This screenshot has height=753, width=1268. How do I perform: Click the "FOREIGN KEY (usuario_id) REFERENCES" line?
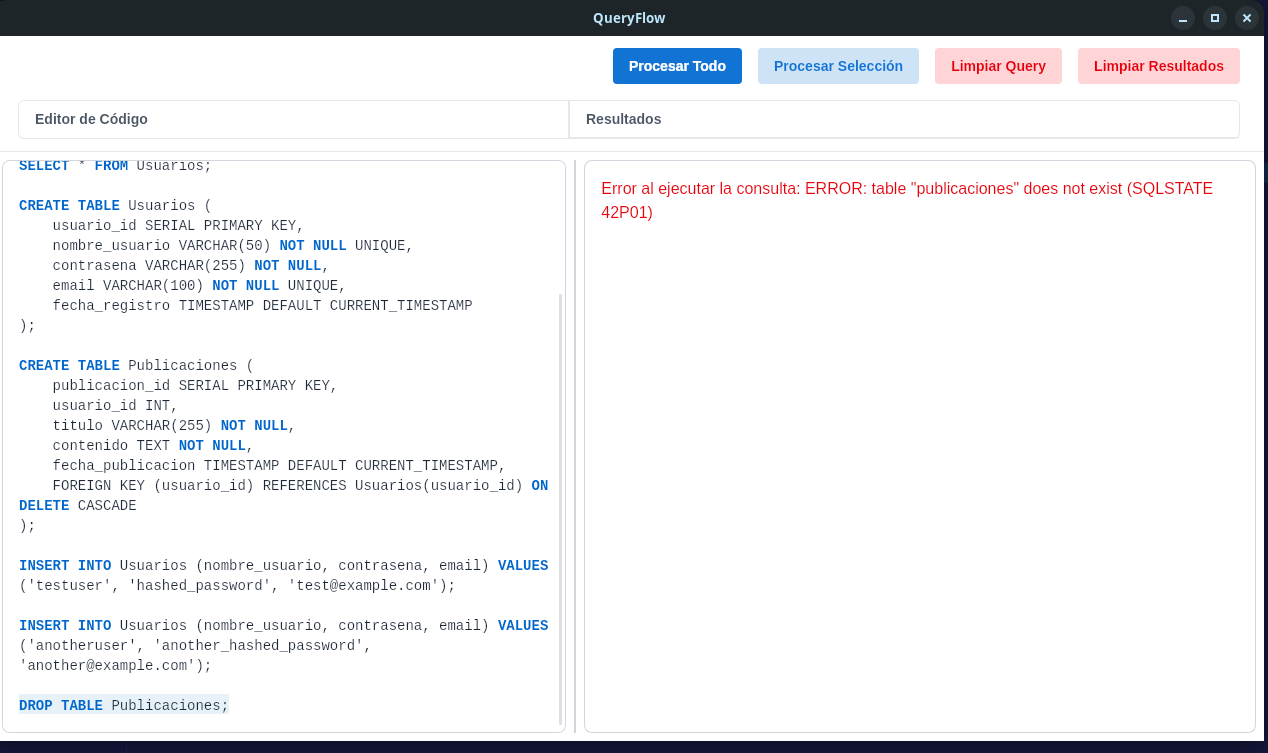pyautogui.click(x=300, y=486)
